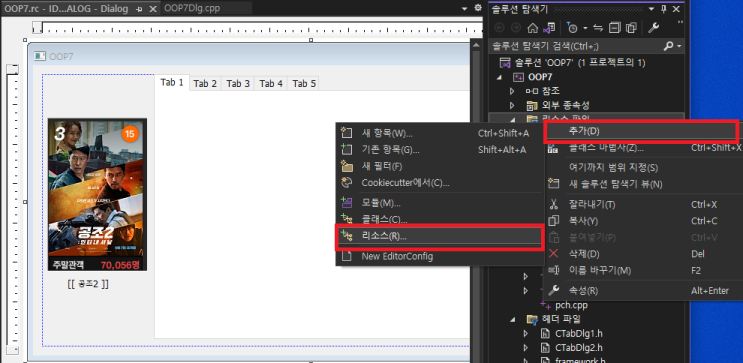Select the 헤더 파일 folder
Viewport: 743px width, 363px height.
(x=561, y=319)
